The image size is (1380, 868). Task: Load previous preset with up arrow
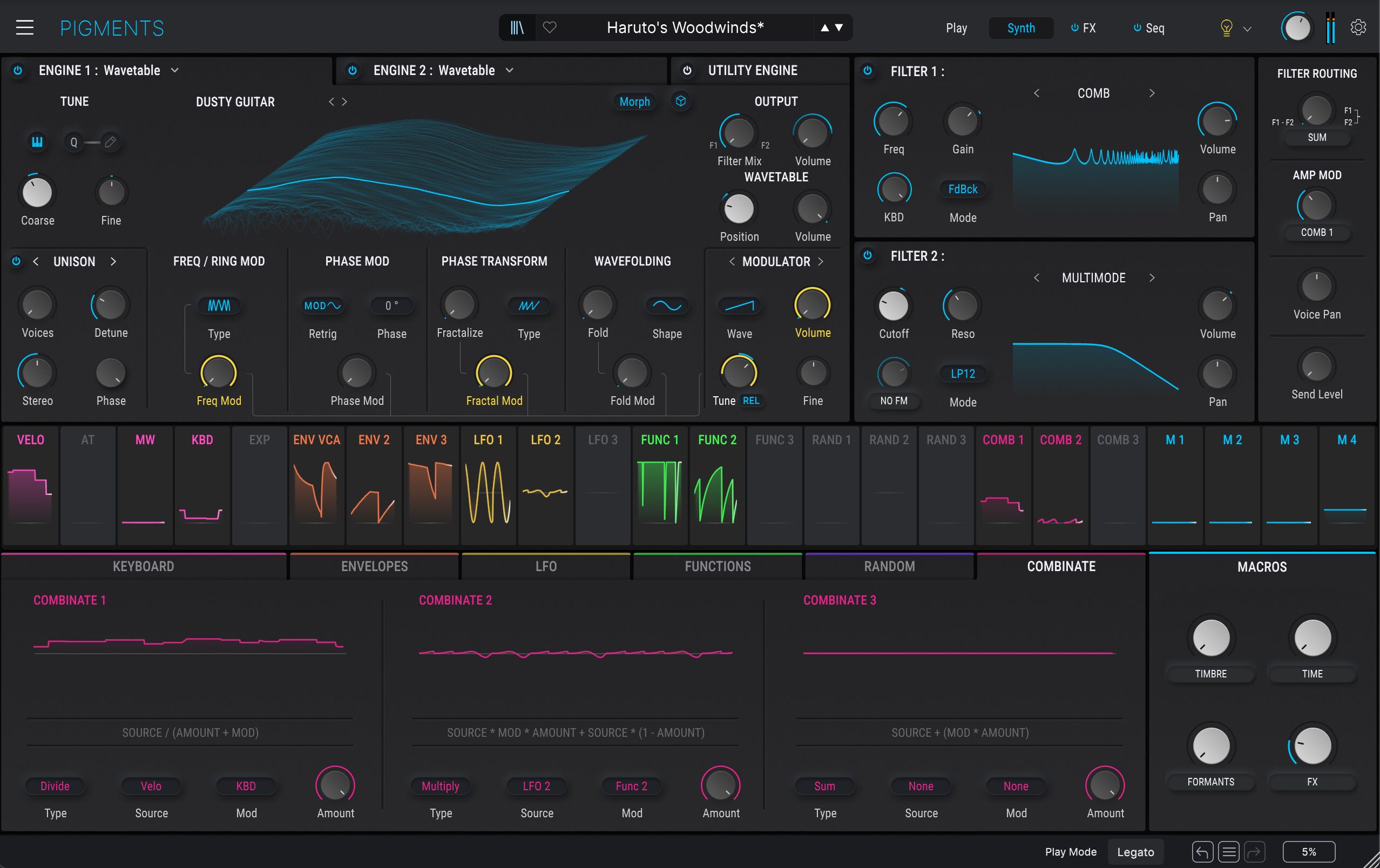pos(824,28)
